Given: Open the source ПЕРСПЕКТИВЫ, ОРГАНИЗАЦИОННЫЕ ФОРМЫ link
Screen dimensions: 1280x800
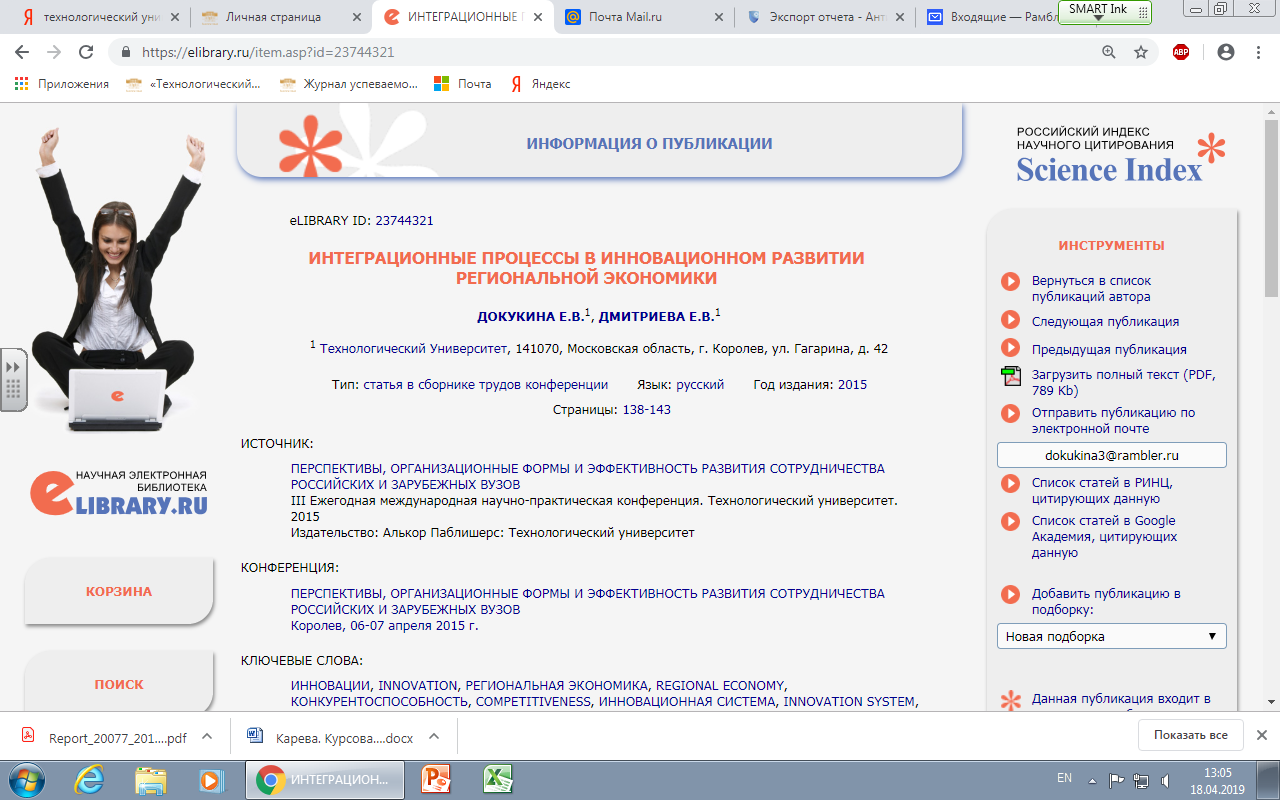Looking at the screenshot, I should pyautogui.click(x=587, y=476).
